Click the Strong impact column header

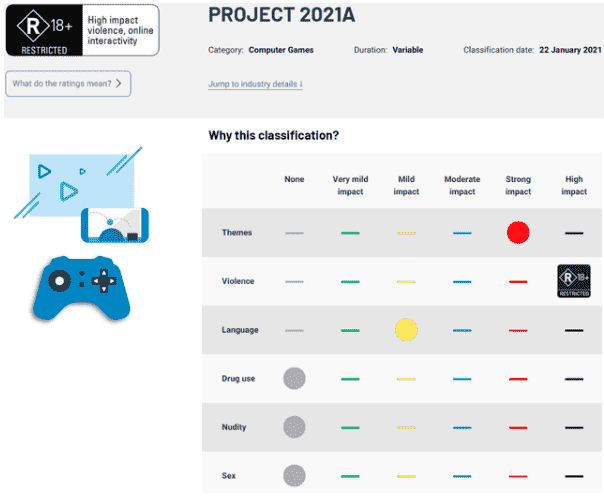pyautogui.click(x=518, y=185)
